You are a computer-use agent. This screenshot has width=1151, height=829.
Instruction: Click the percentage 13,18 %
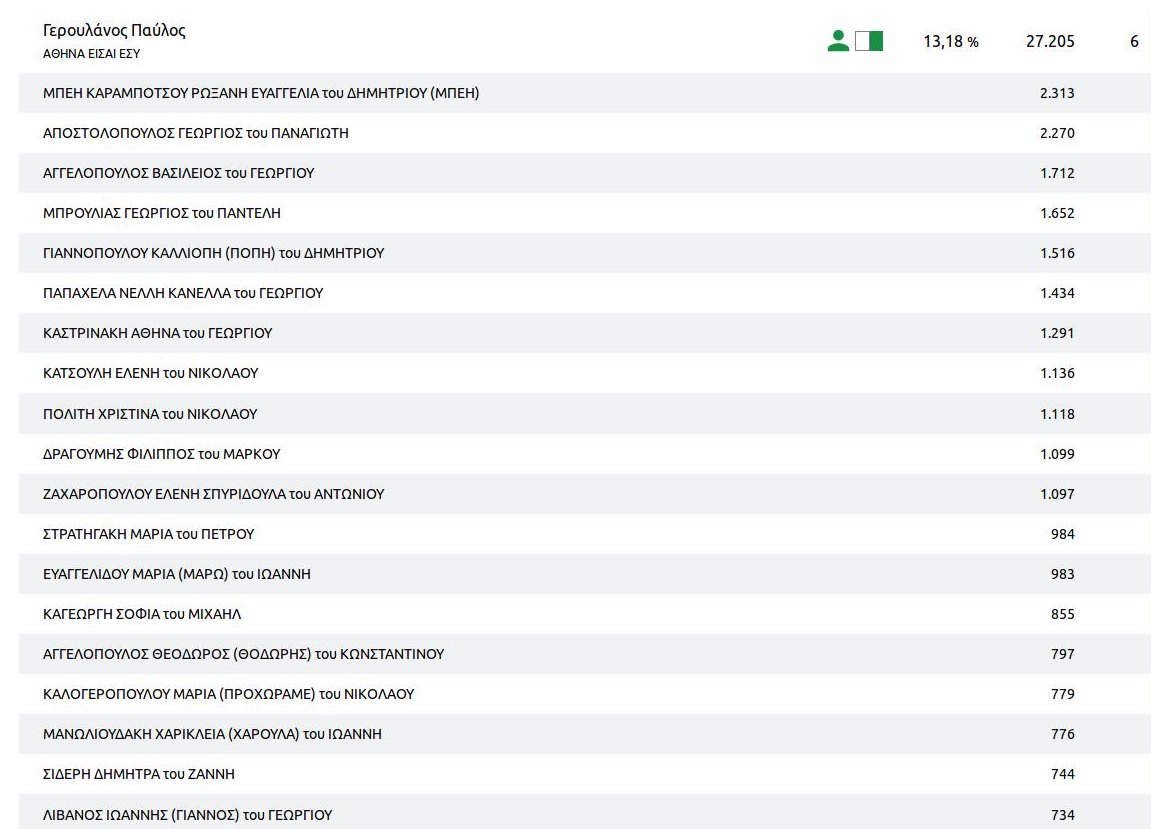click(x=951, y=42)
